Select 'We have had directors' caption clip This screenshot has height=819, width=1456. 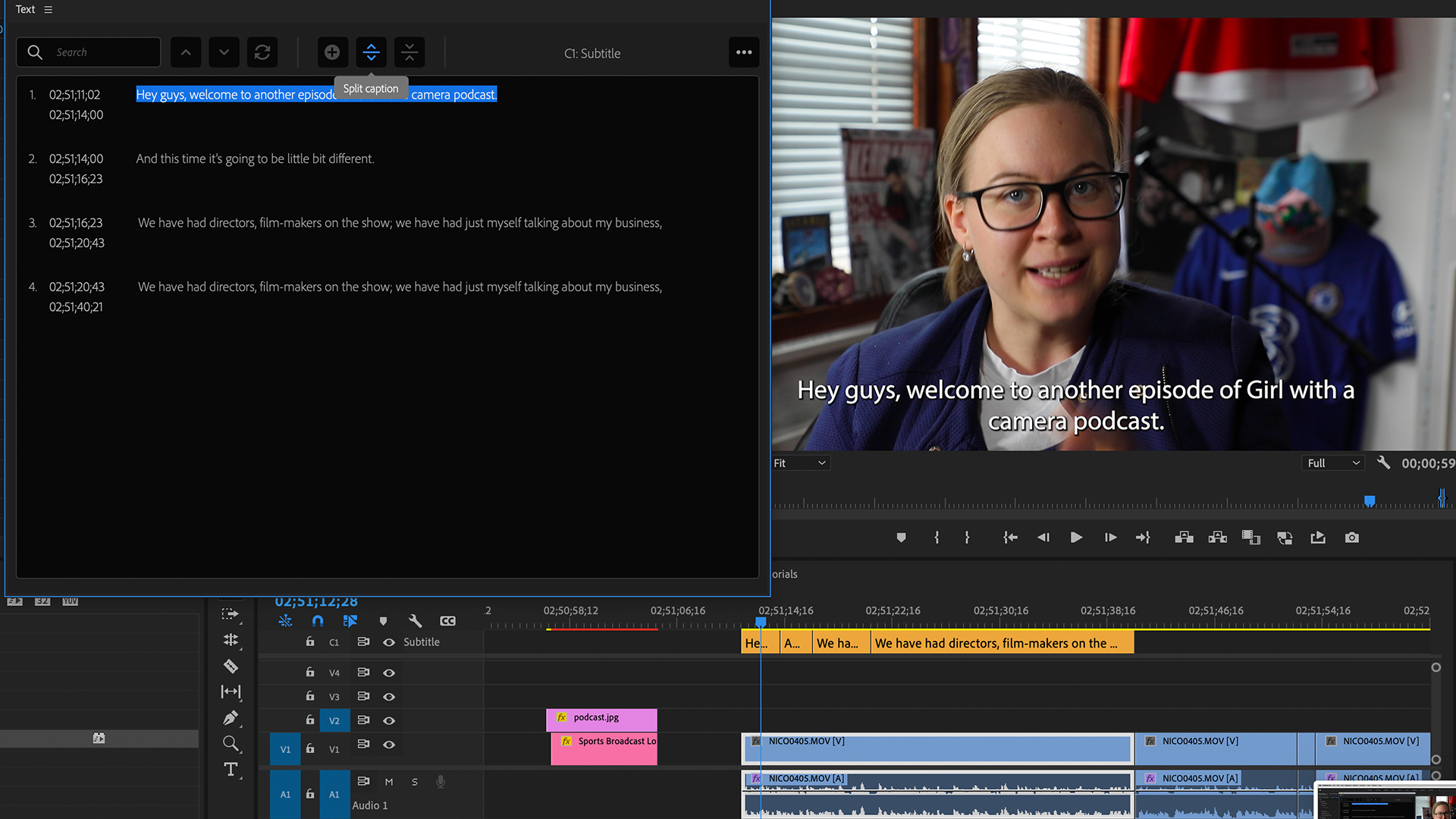pos(1002,643)
